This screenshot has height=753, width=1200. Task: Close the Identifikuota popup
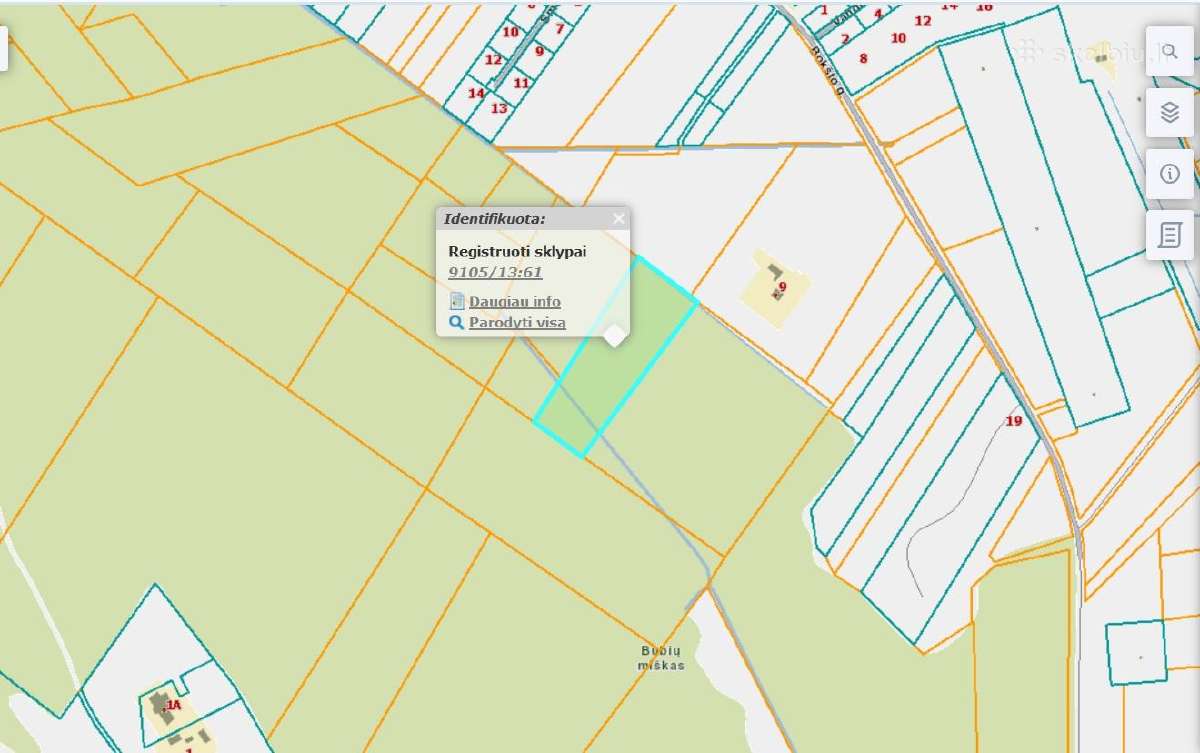click(619, 218)
